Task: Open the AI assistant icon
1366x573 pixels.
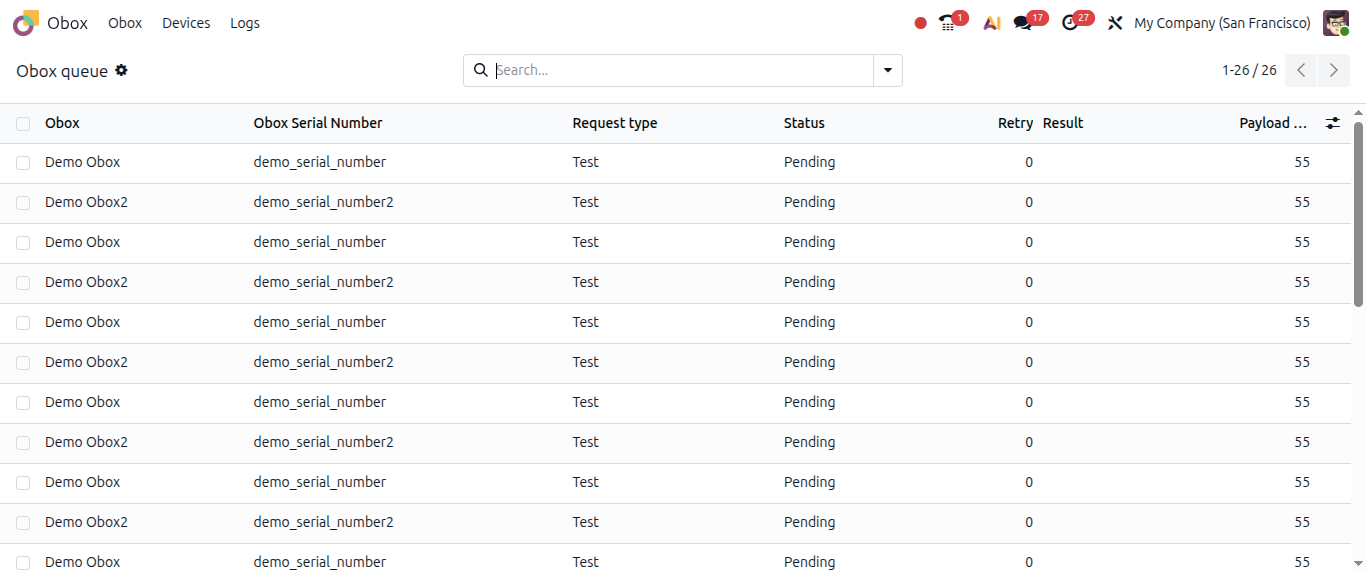Action: coord(992,23)
